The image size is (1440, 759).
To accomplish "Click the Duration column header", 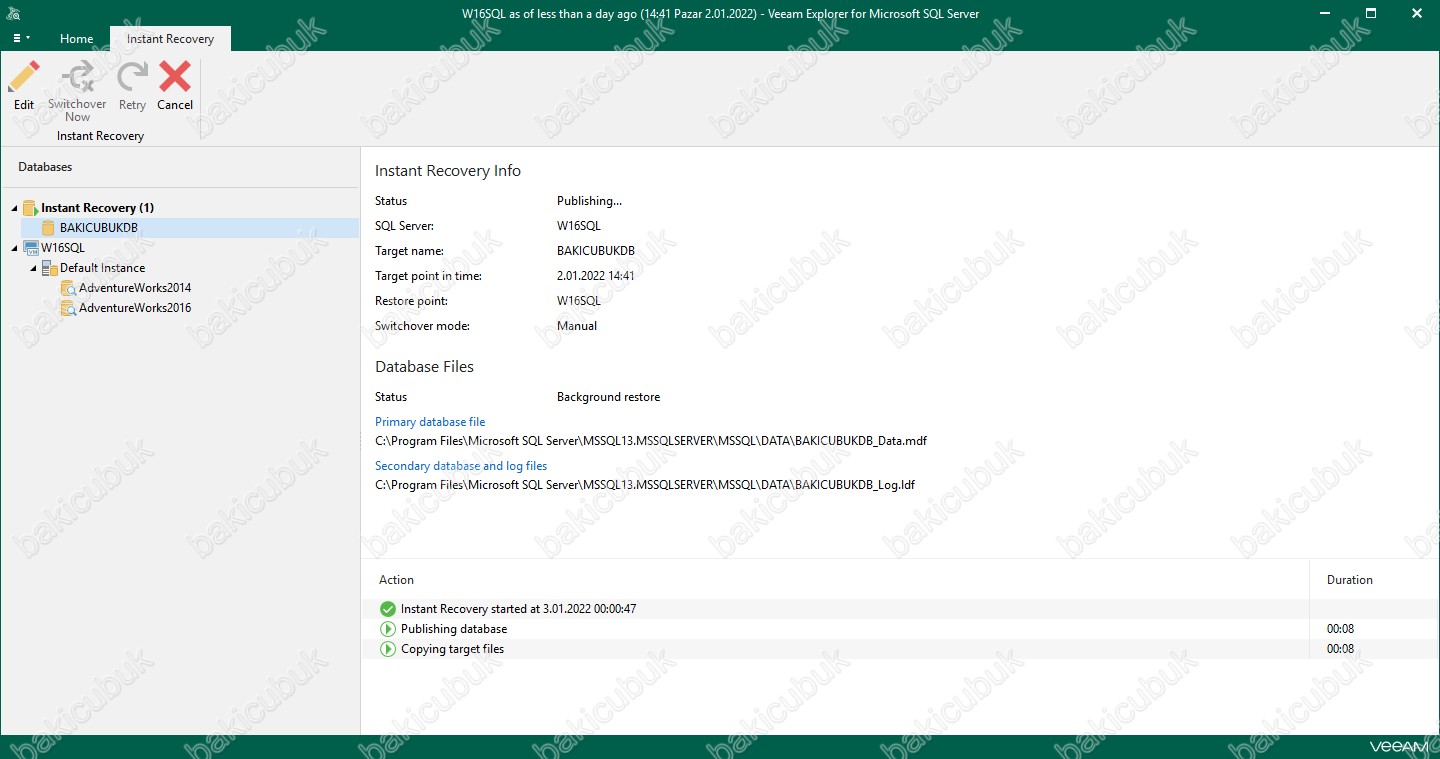I will click(1350, 580).
